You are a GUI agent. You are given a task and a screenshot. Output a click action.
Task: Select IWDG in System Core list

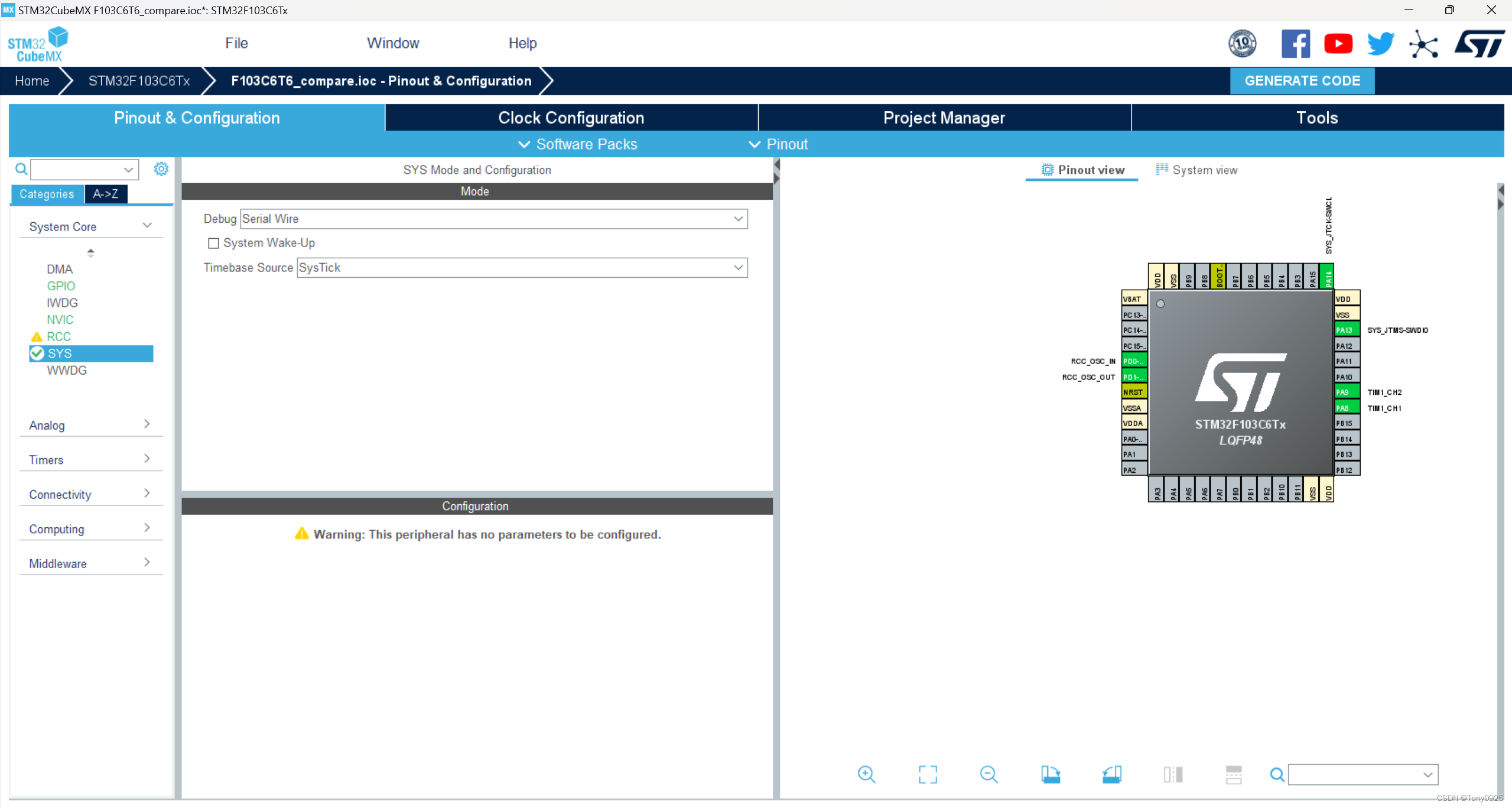62,303
